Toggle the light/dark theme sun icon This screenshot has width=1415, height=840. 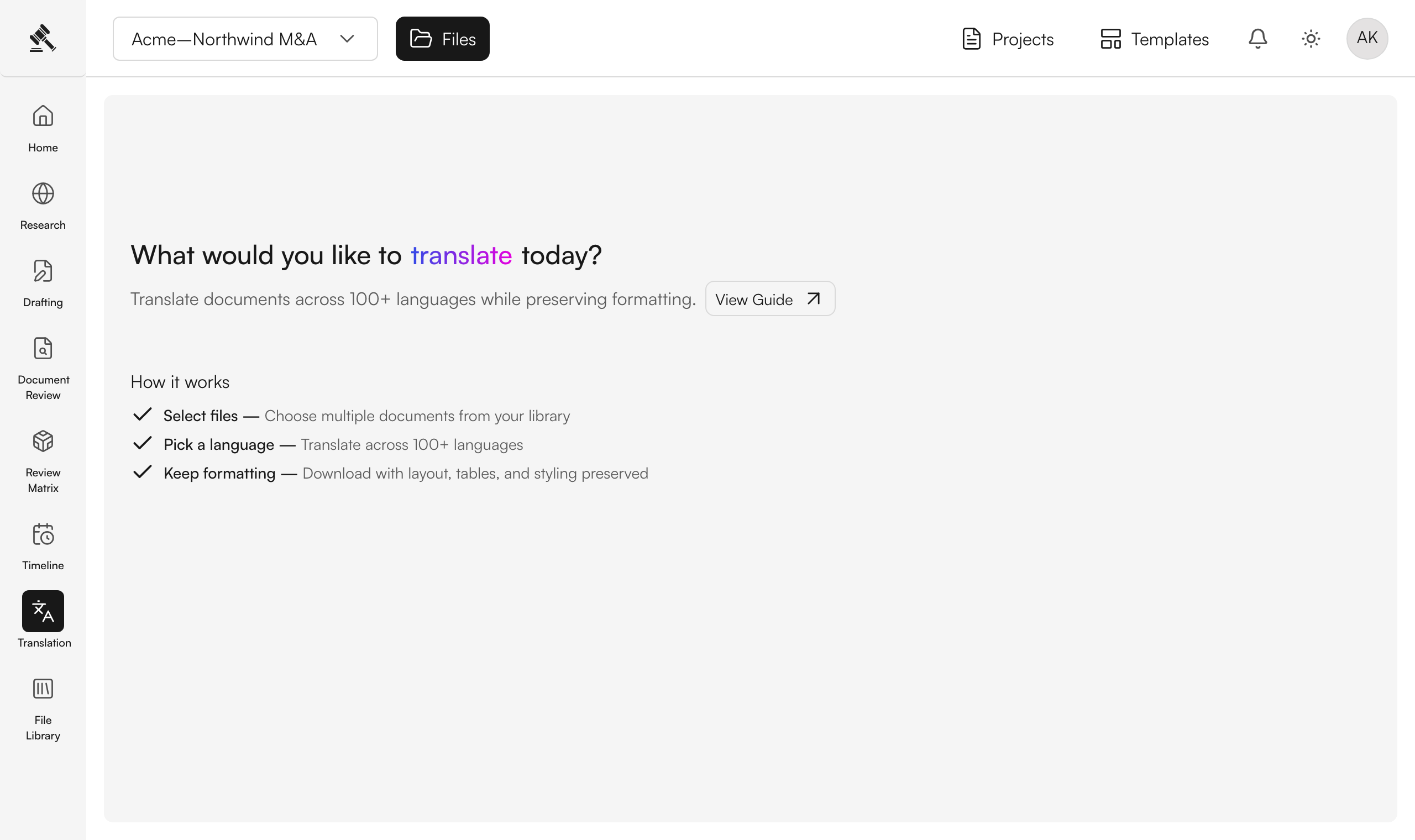[x=1311, y=39]
